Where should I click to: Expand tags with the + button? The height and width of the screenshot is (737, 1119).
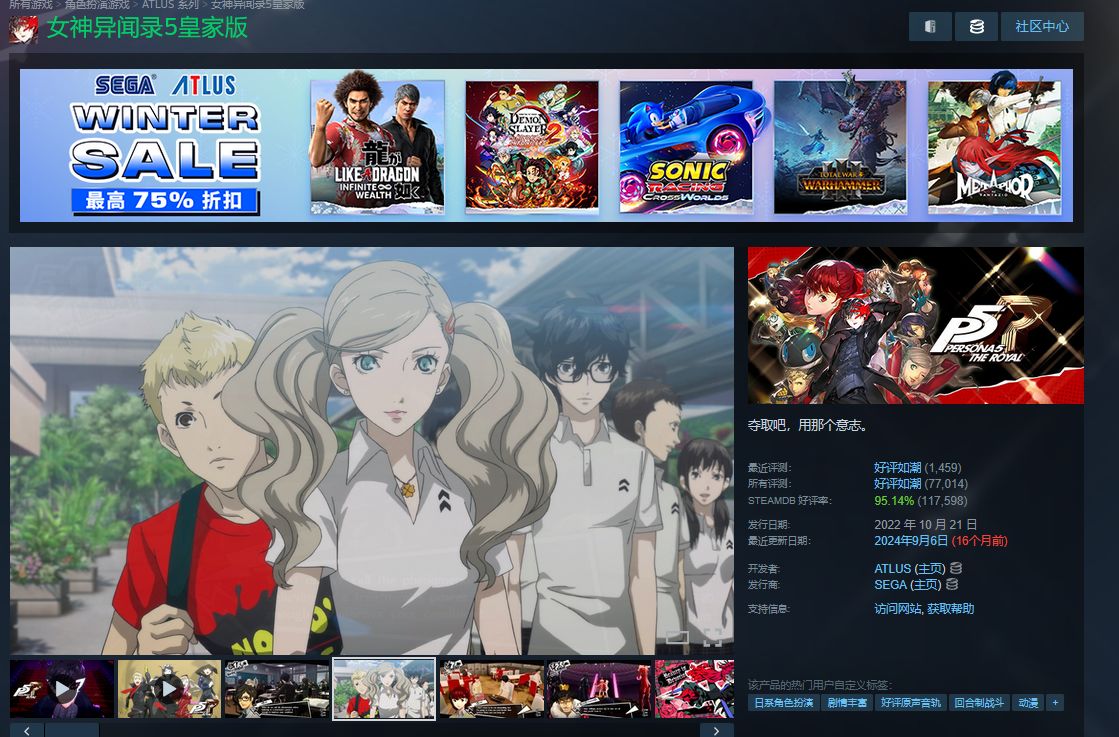[x=1055, y=703]
